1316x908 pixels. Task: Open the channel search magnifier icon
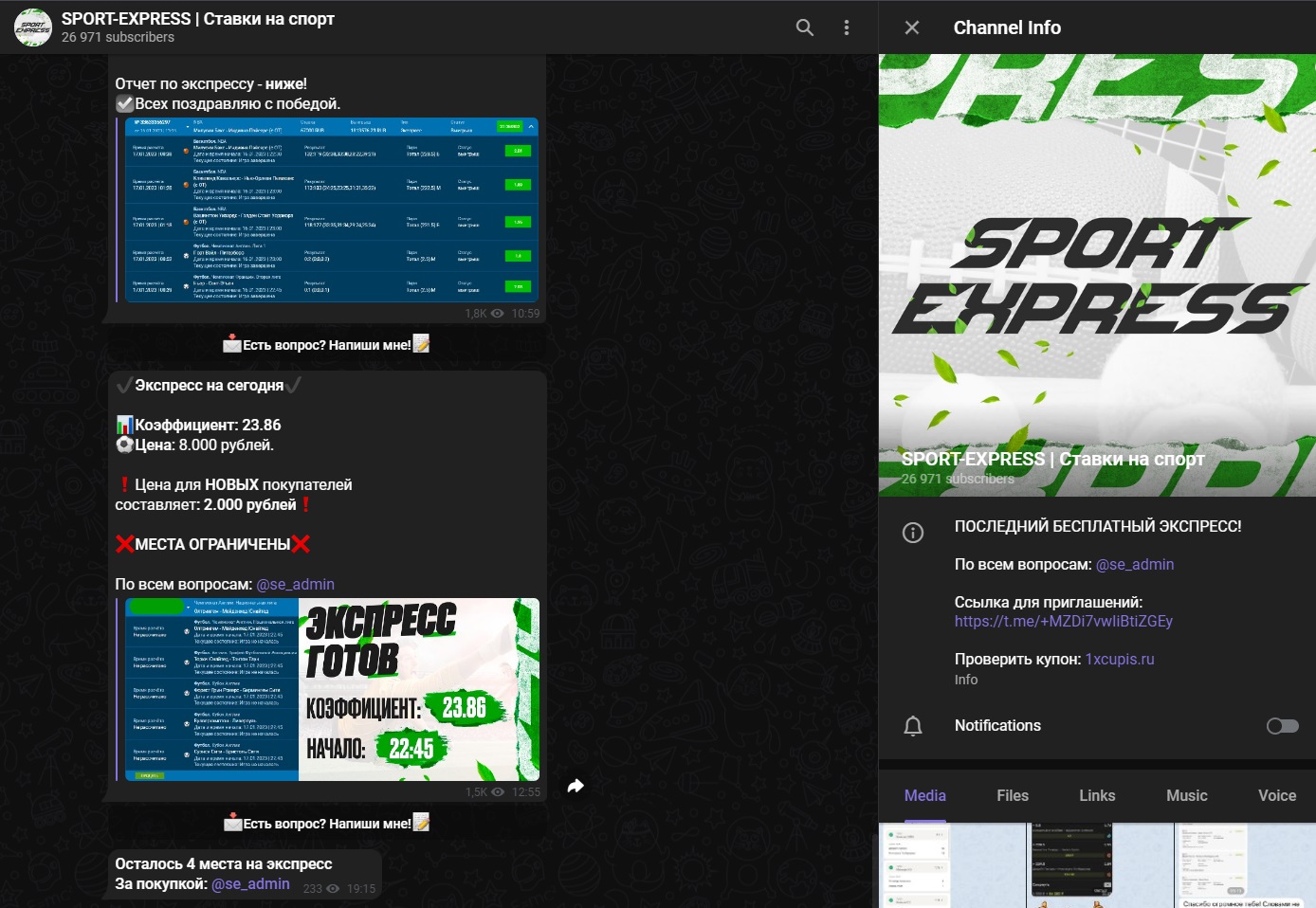coord(804,27)
